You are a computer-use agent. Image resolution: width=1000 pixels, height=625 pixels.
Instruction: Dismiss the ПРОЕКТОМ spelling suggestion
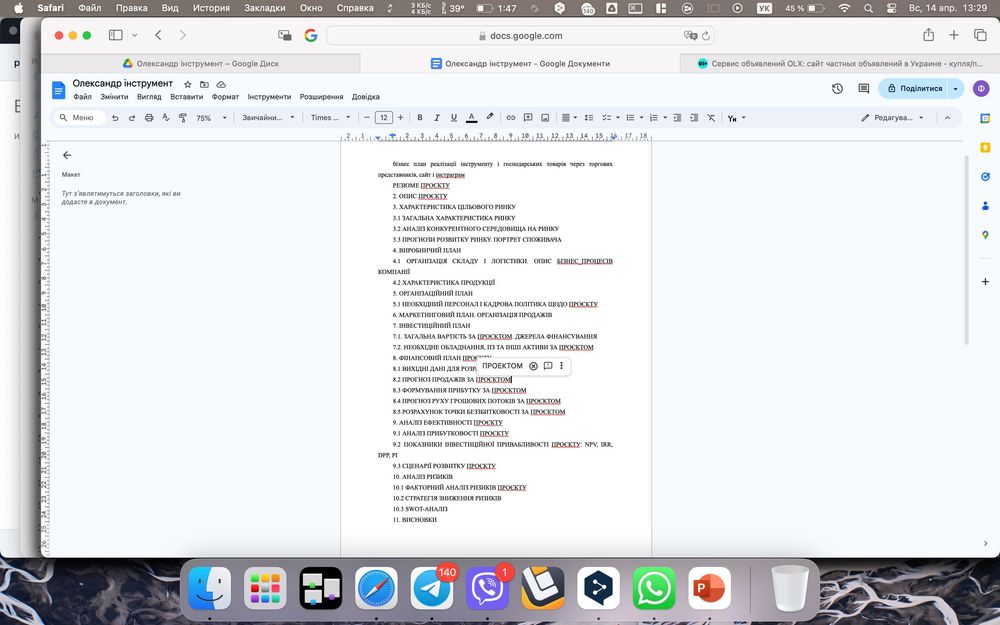click(x=533, y=366)
